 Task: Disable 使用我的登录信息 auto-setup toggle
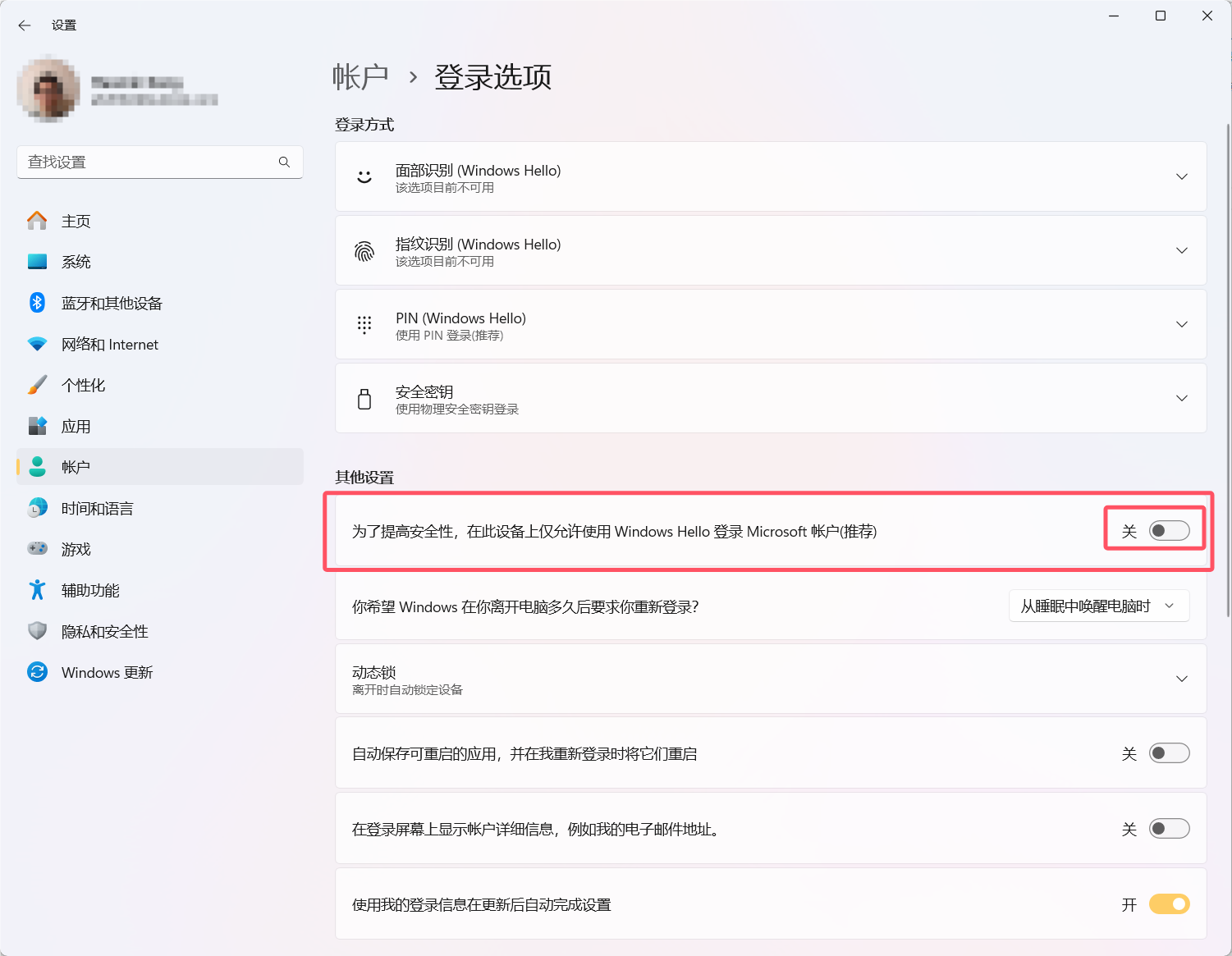click(1169, 903)
